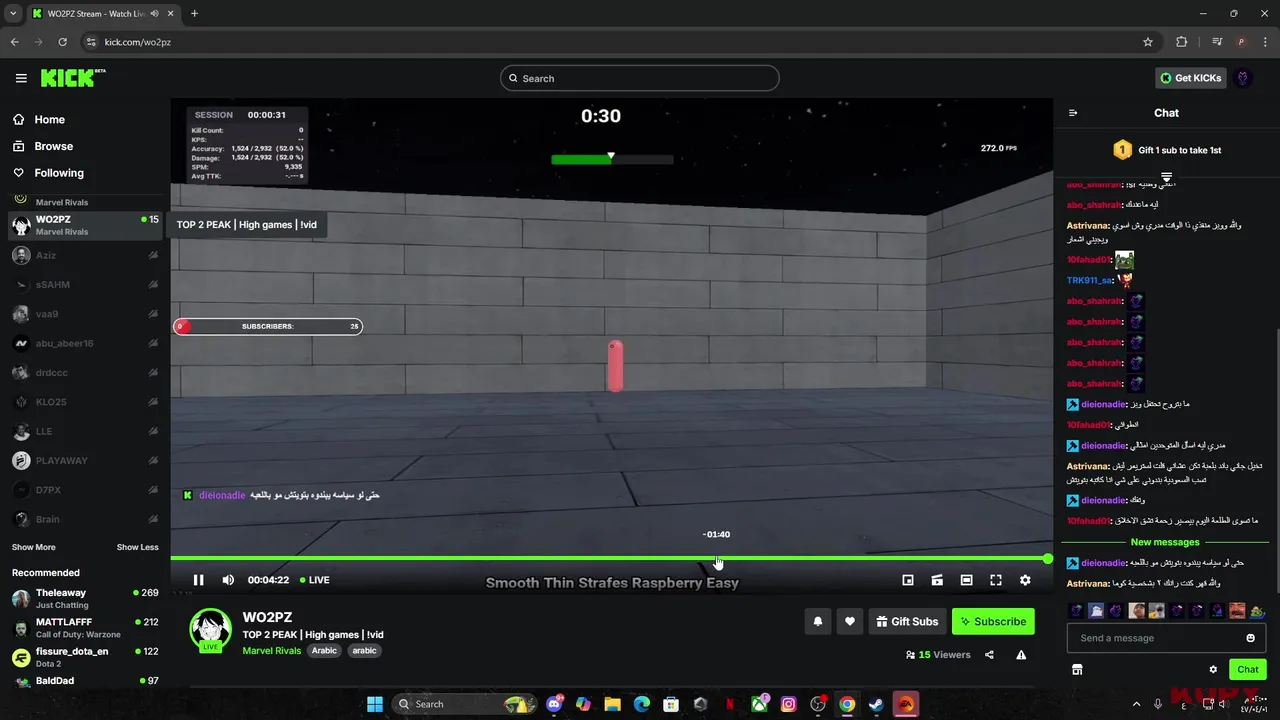The height and width of the screenshot is (720, 1280).
Task: Seek on the green video progress bar
Action: 610,558
